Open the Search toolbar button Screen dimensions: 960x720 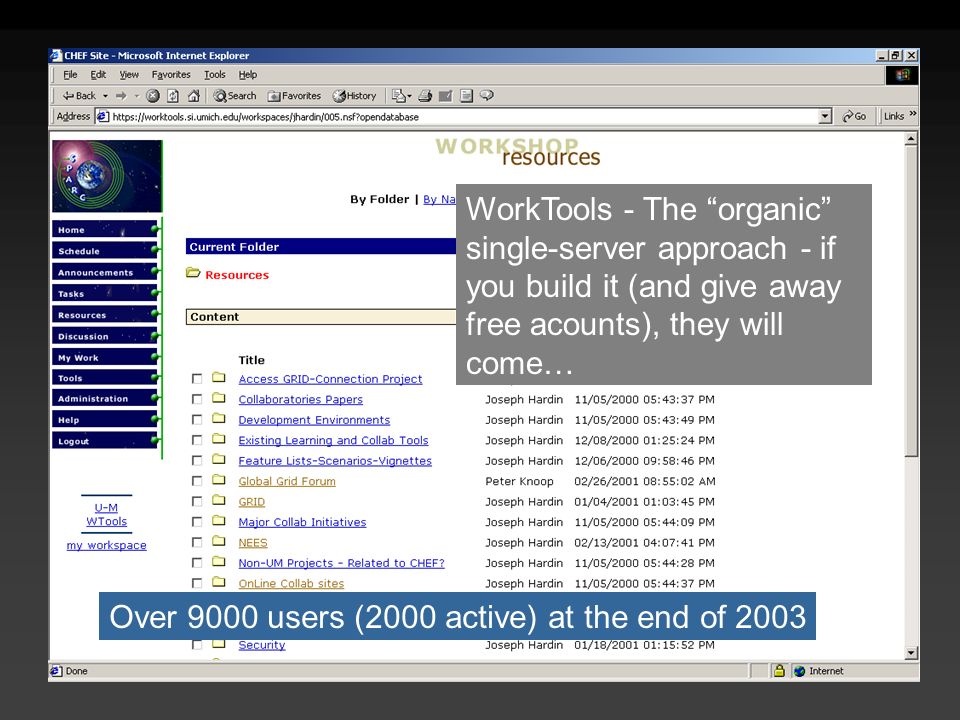(235, 96)
